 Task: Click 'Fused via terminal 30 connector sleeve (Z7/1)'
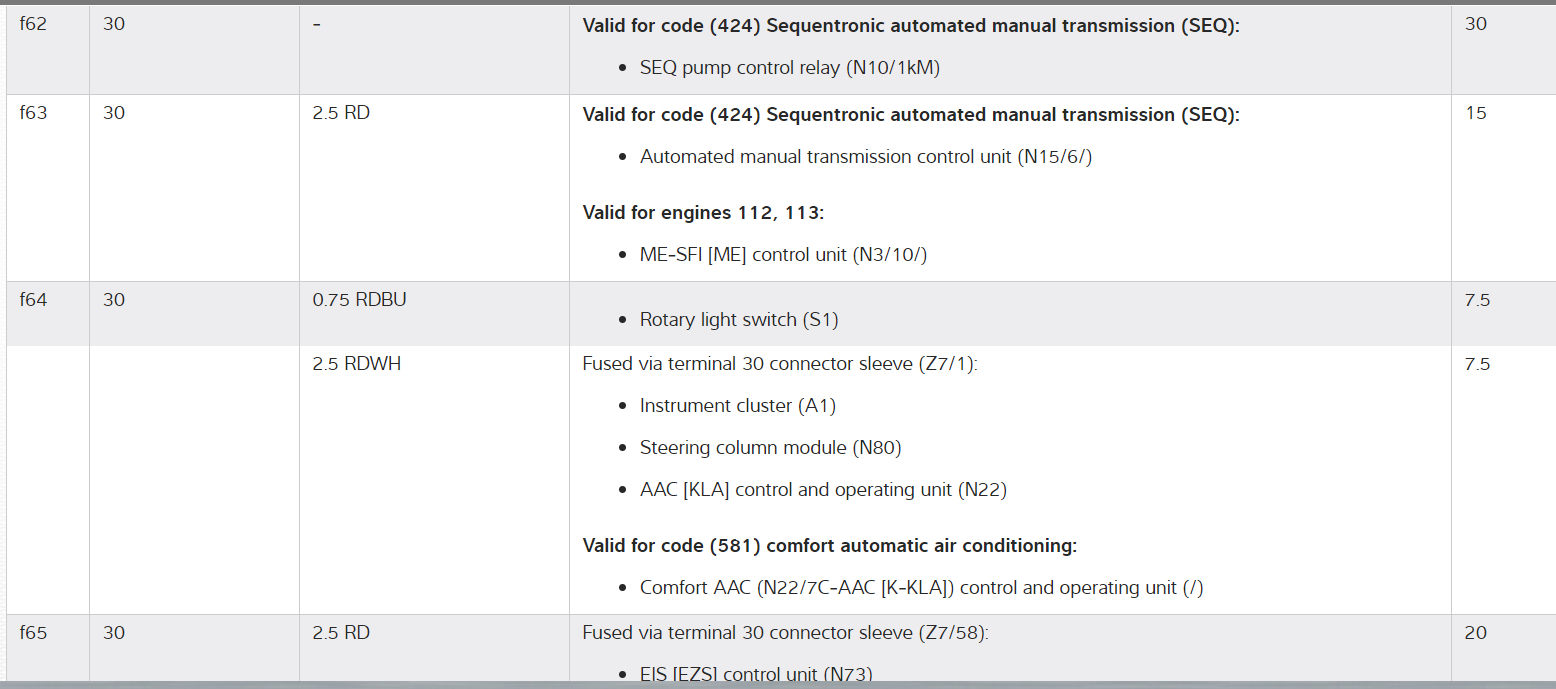click(779, 364)
